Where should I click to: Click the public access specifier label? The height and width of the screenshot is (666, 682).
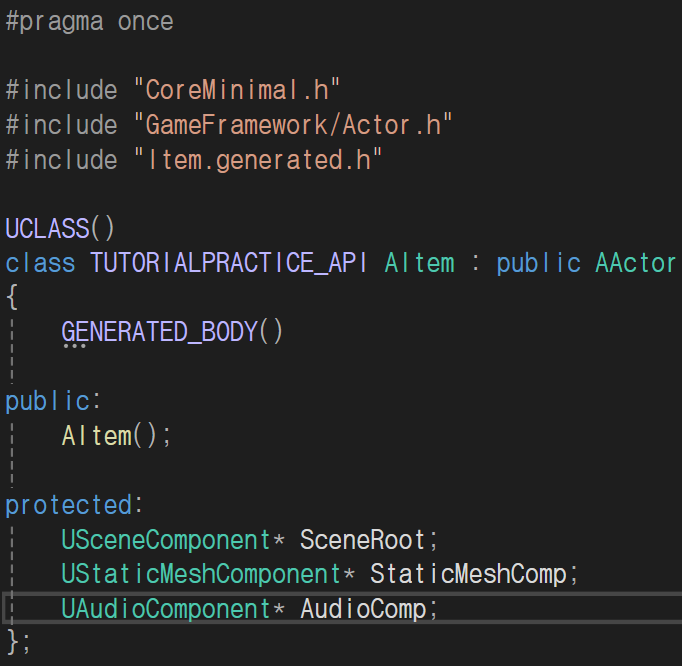point(47,401)
